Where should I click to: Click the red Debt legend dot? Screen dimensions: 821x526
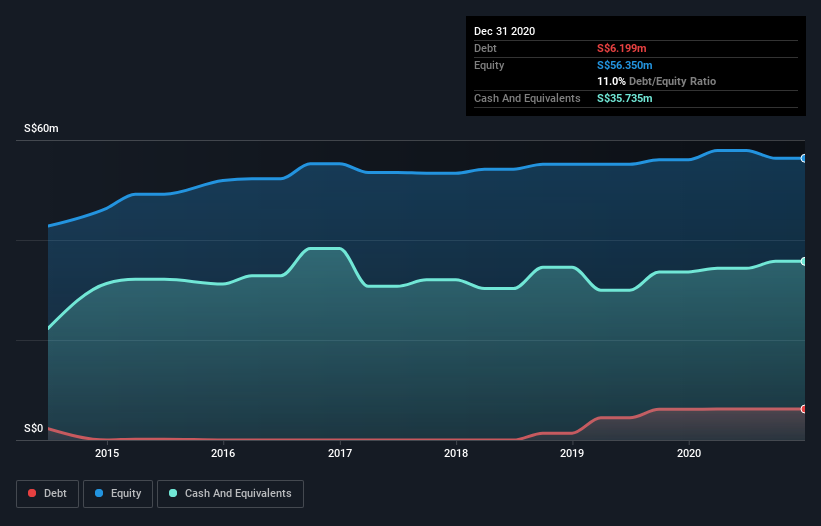coord(33,493)
